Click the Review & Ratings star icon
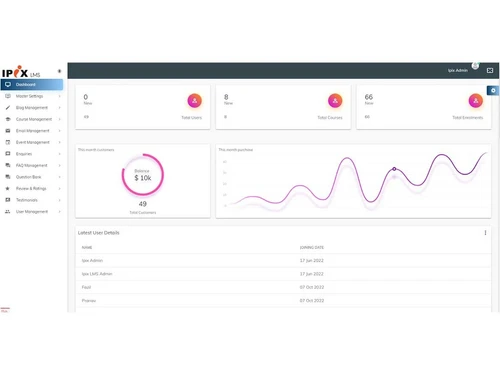 tap(8, 188)
